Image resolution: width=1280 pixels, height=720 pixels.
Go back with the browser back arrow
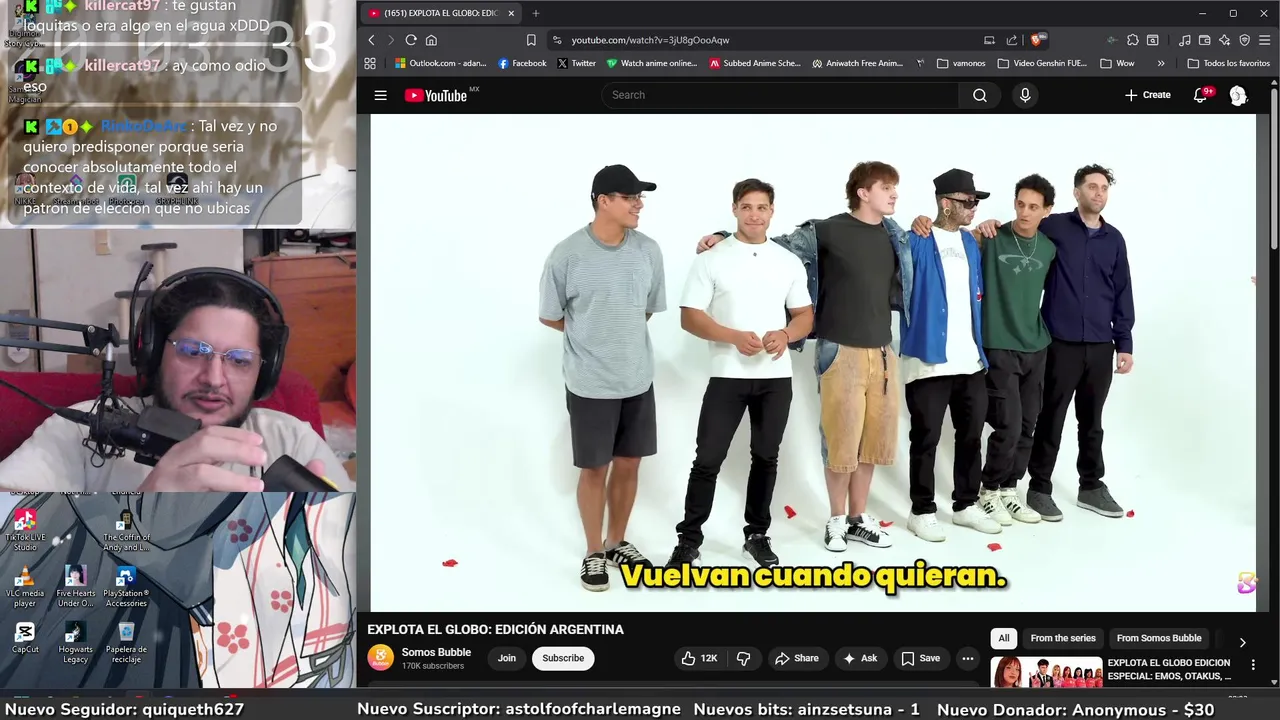click(x=371, y=40)
